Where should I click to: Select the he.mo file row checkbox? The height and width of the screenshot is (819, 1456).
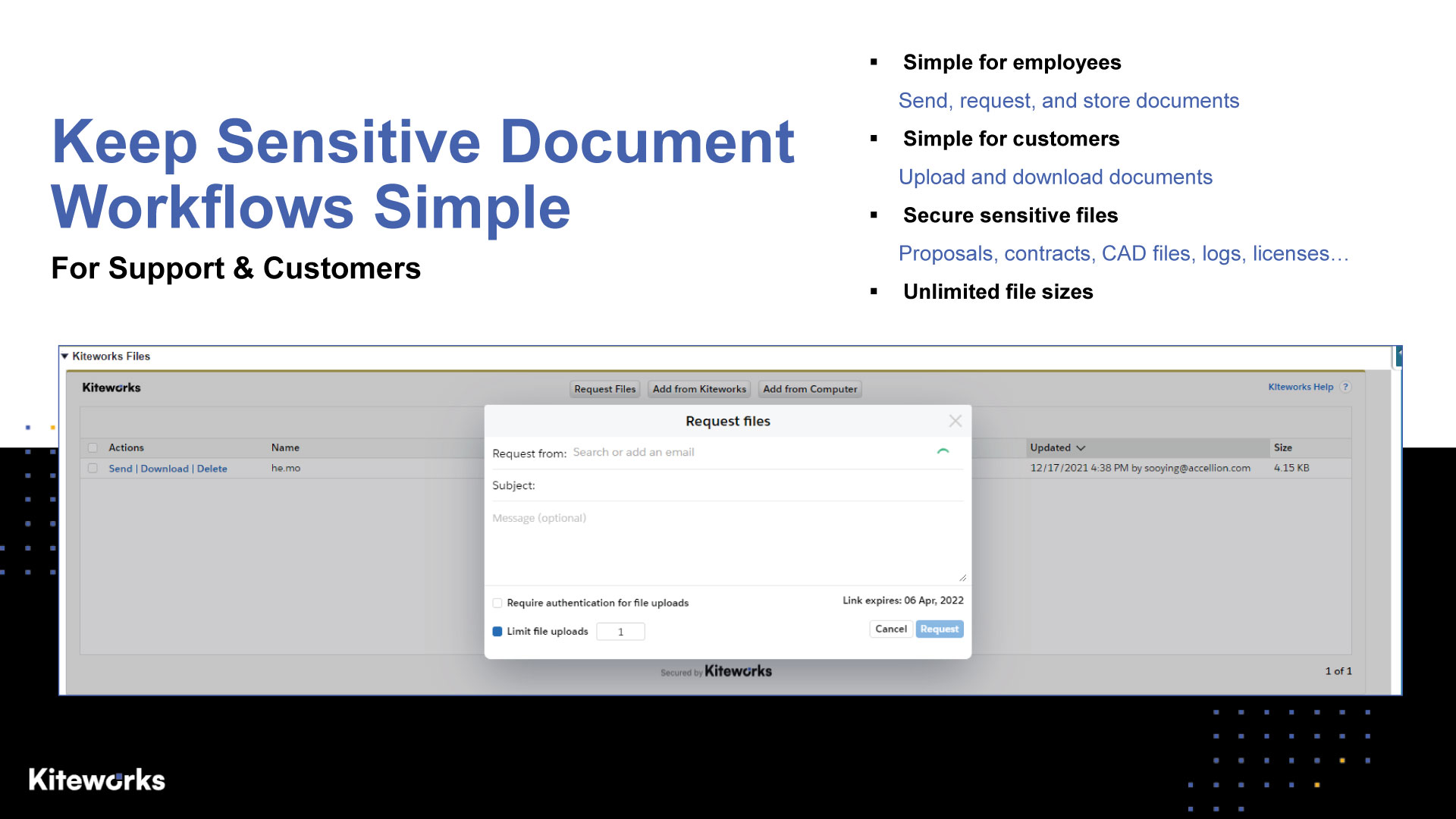[93, 468]
